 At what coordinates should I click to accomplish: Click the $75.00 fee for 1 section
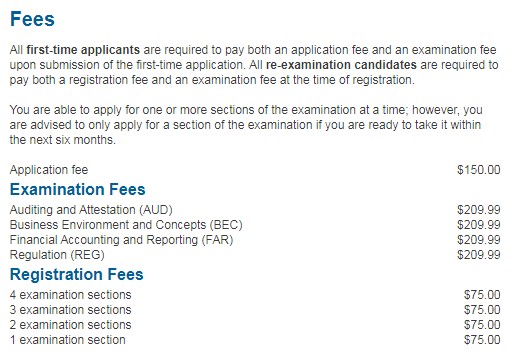pos(482,340)
